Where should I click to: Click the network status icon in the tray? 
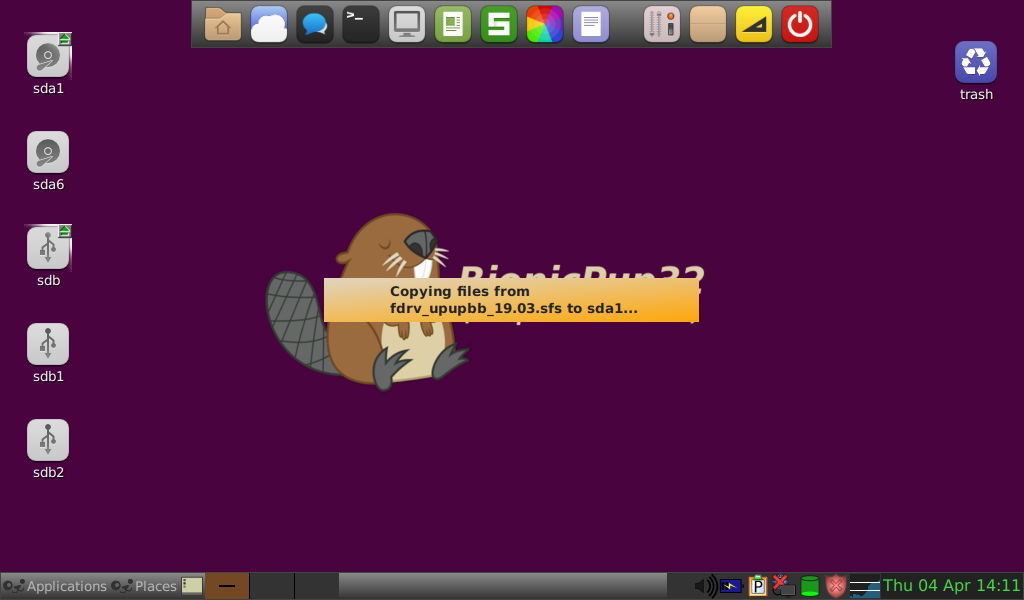(x=783, y=586)
